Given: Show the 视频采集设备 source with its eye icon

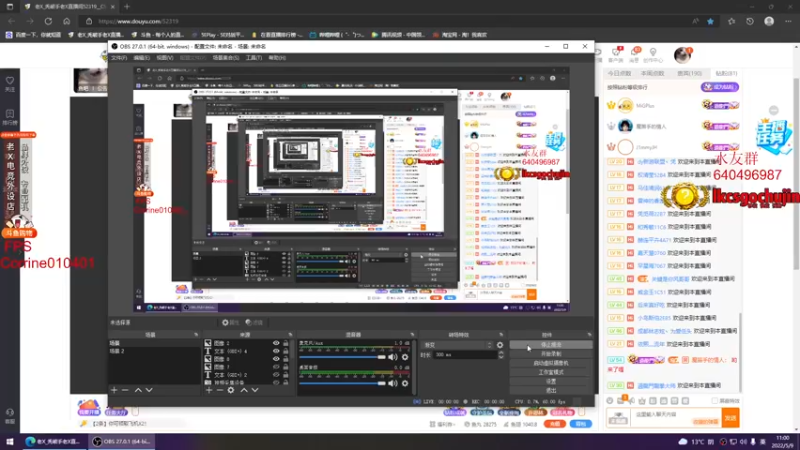Looking at the screenshot, I should pos(276,382).
